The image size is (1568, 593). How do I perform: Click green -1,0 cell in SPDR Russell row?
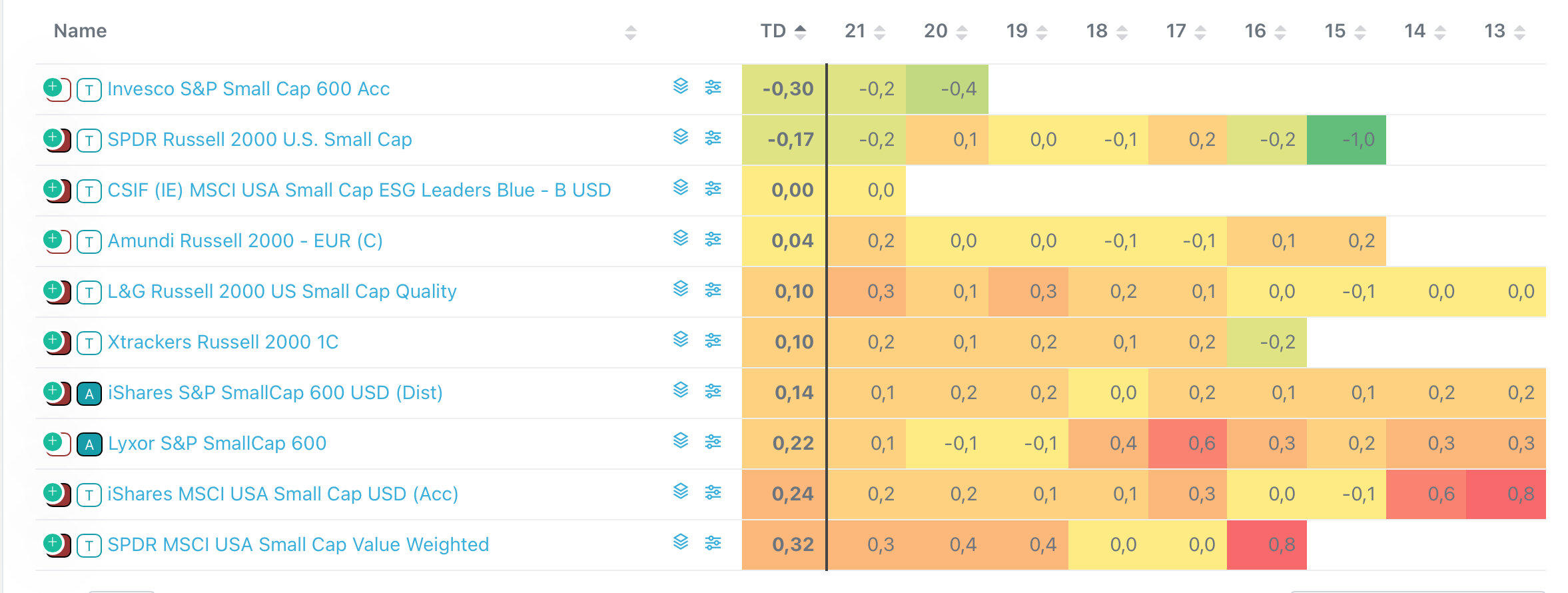click(x=1346, y=140)
